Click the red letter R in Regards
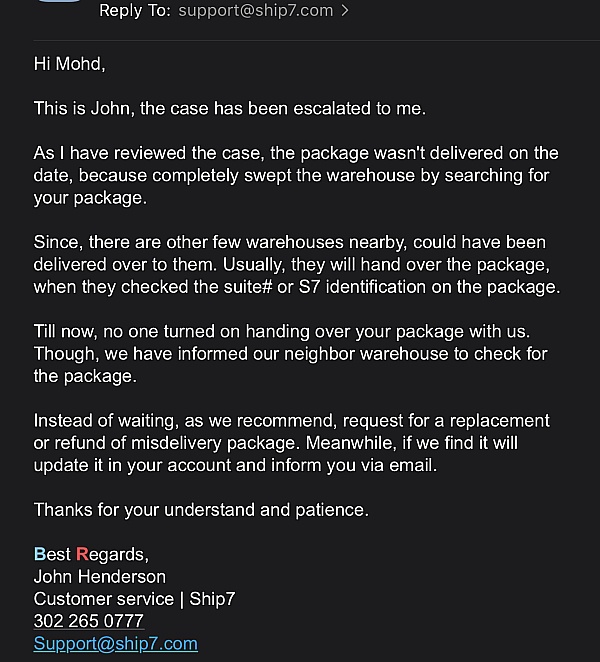Screen dimensions: 600x662 pyautogui.click(x=82, y=554)
